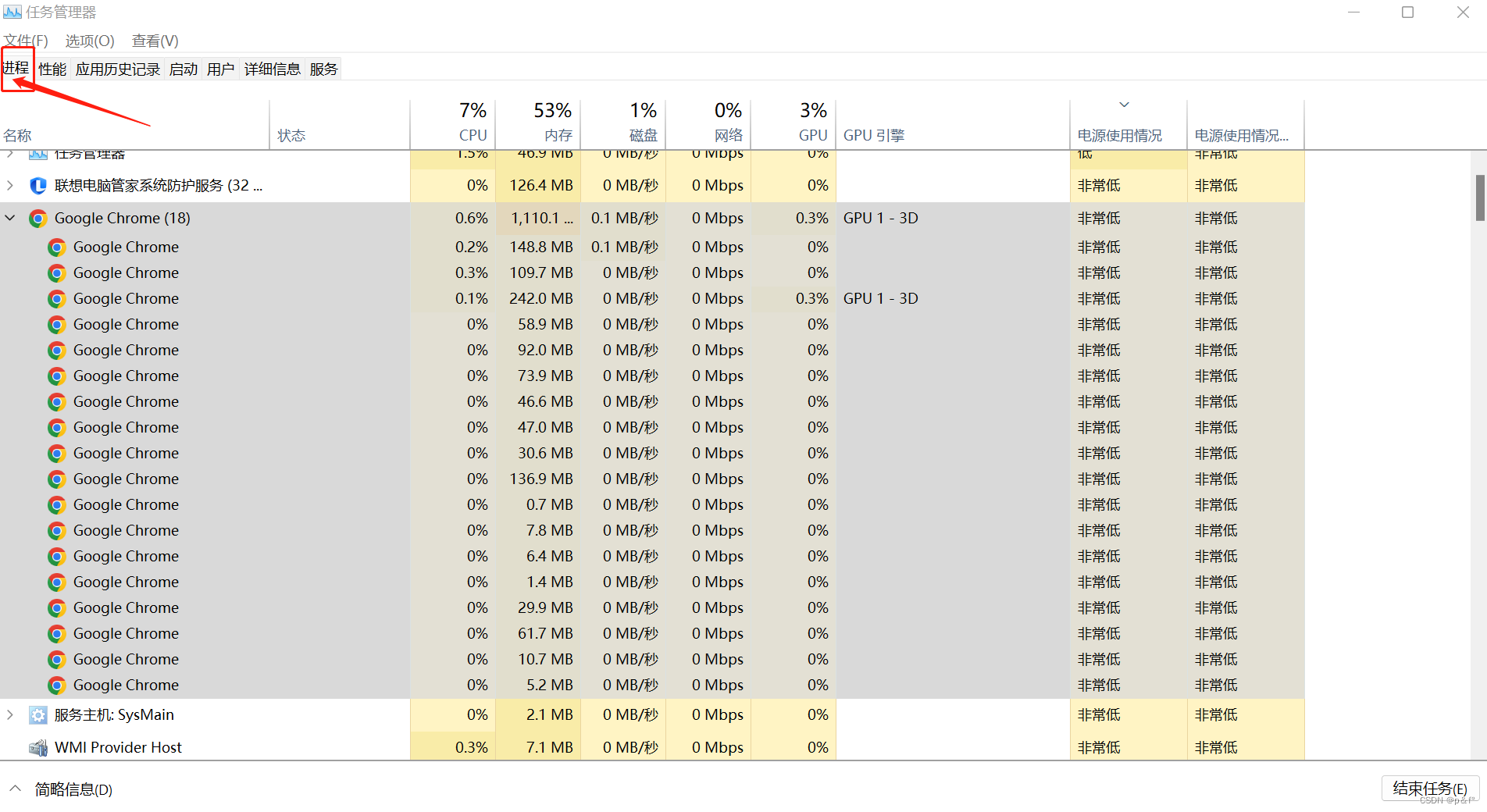Screen dimensions: 1487x812
Task: Switch to the 详细信息 tab
Action: (x=273, y=69)
